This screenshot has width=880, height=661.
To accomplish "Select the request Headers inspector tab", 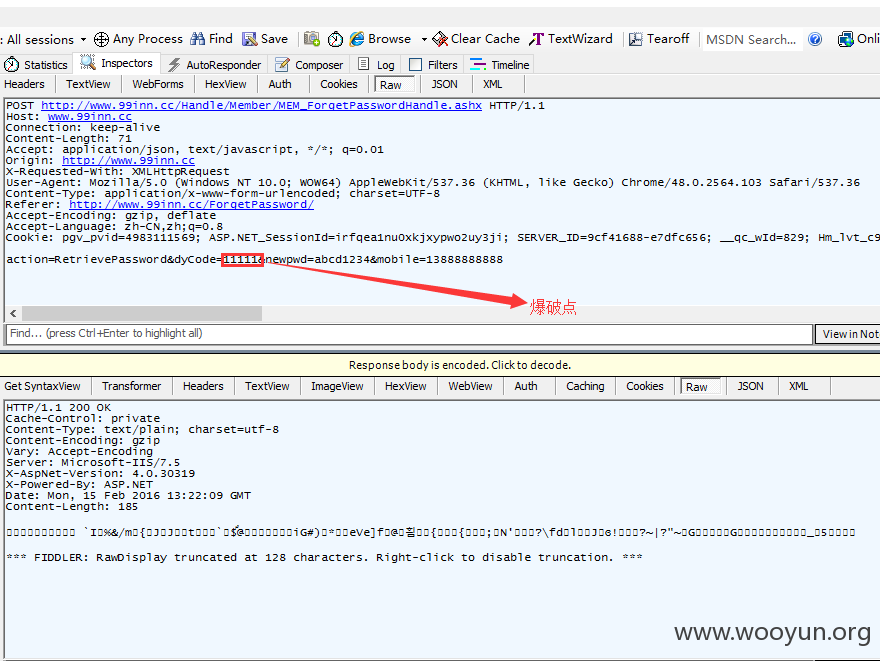I will tap(24, 84).
